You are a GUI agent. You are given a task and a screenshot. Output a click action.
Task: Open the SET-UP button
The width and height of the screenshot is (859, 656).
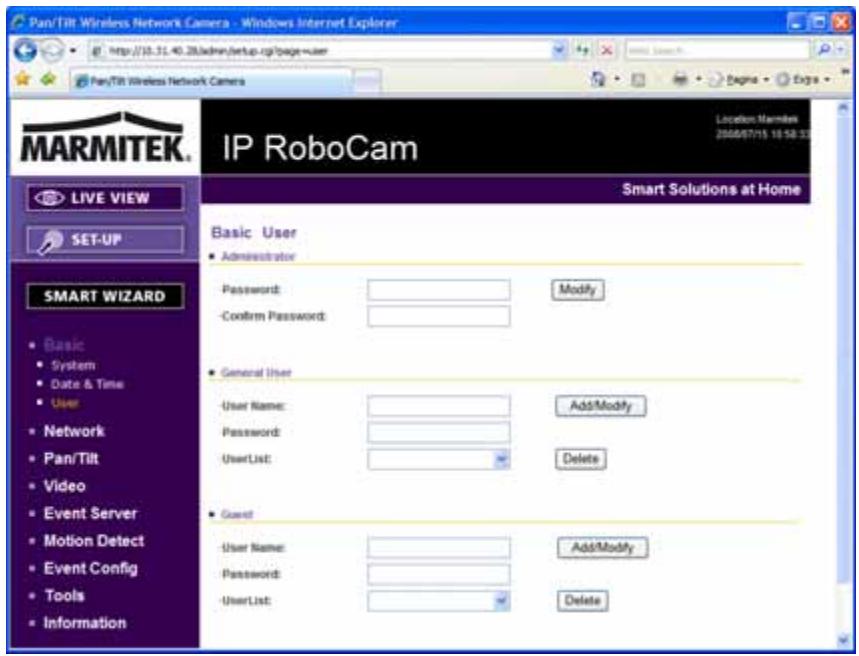(105, 240)
